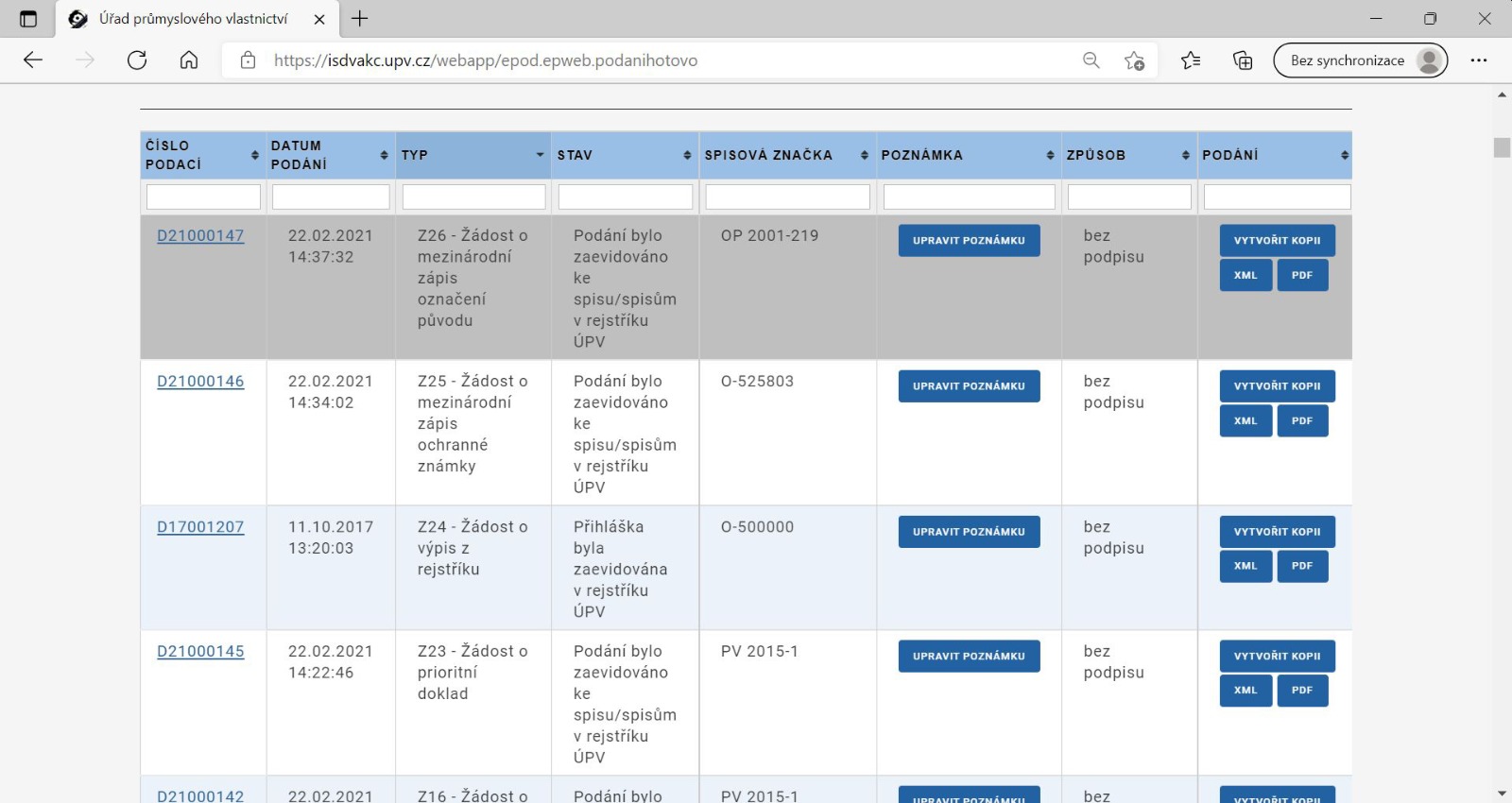
Task: Go to browser home page icon
Action: click(x=189, y=60)
